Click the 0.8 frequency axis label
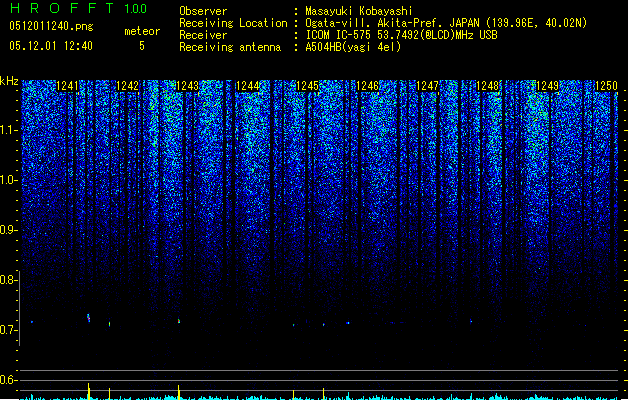This screenshot has width=629, height=400. 9,280
